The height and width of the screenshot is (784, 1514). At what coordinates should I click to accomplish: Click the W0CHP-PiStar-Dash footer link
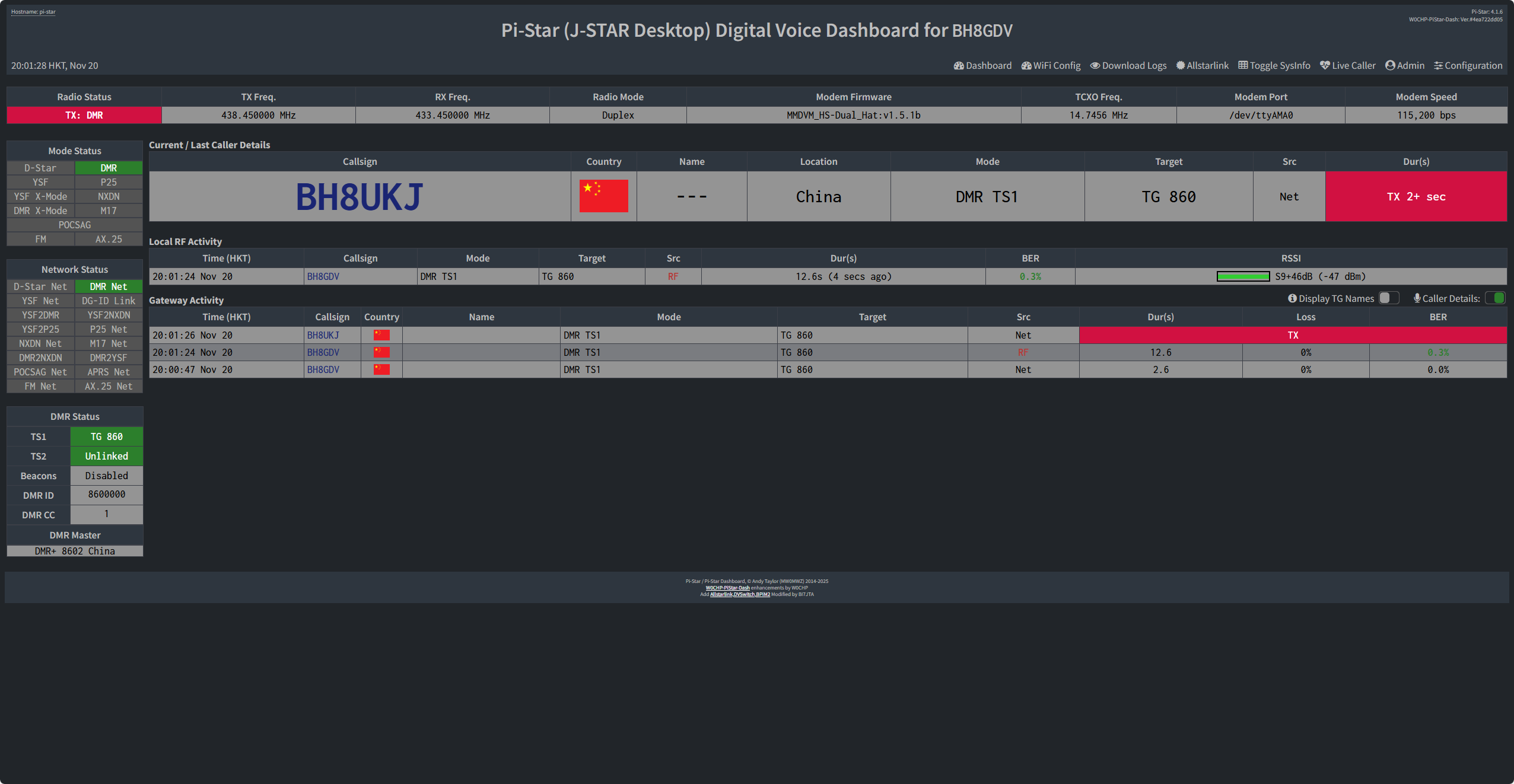[x=727, y=588]
